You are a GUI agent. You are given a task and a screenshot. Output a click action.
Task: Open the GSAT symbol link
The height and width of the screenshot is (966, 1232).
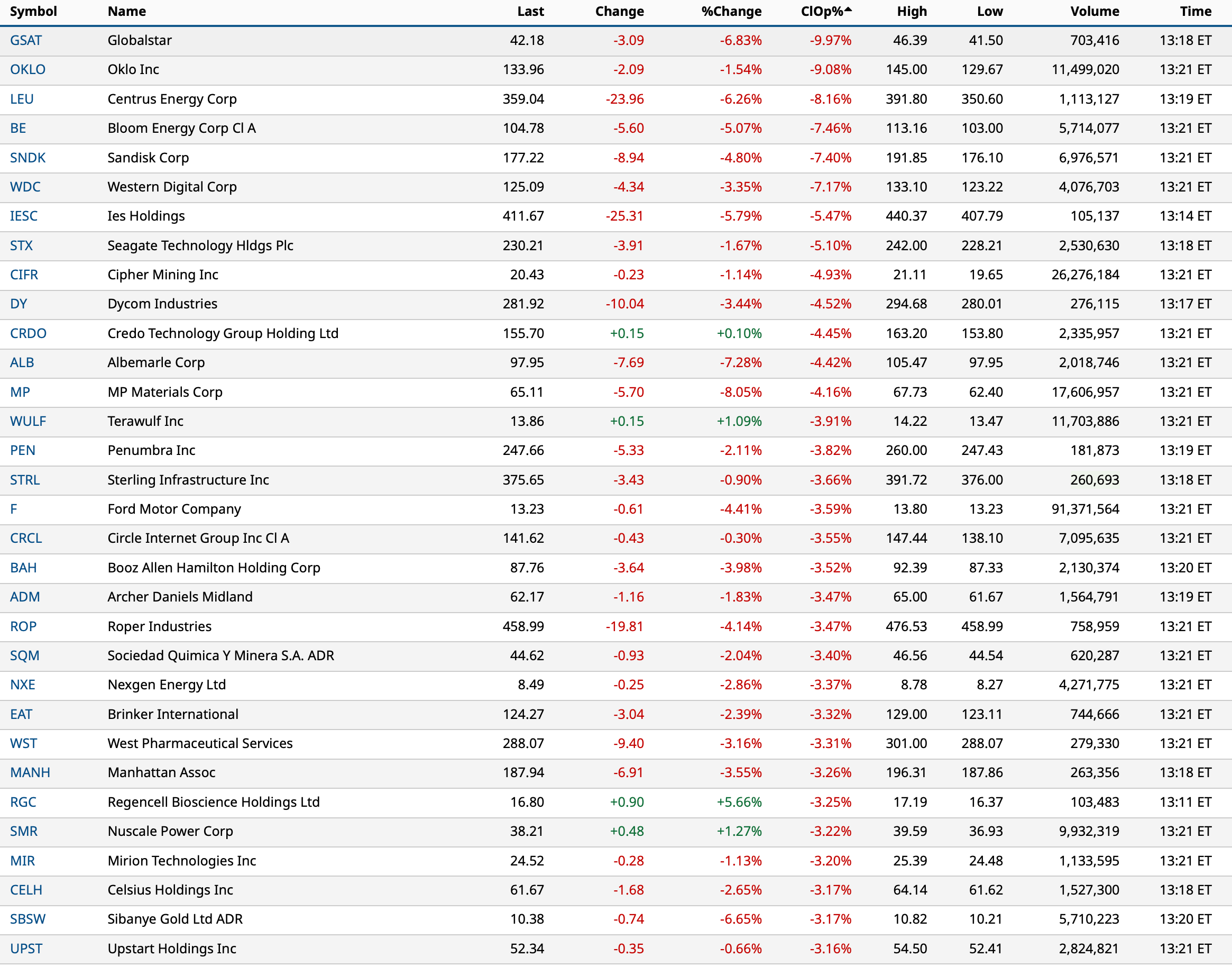pyautogui.click(x=26, y=40)
